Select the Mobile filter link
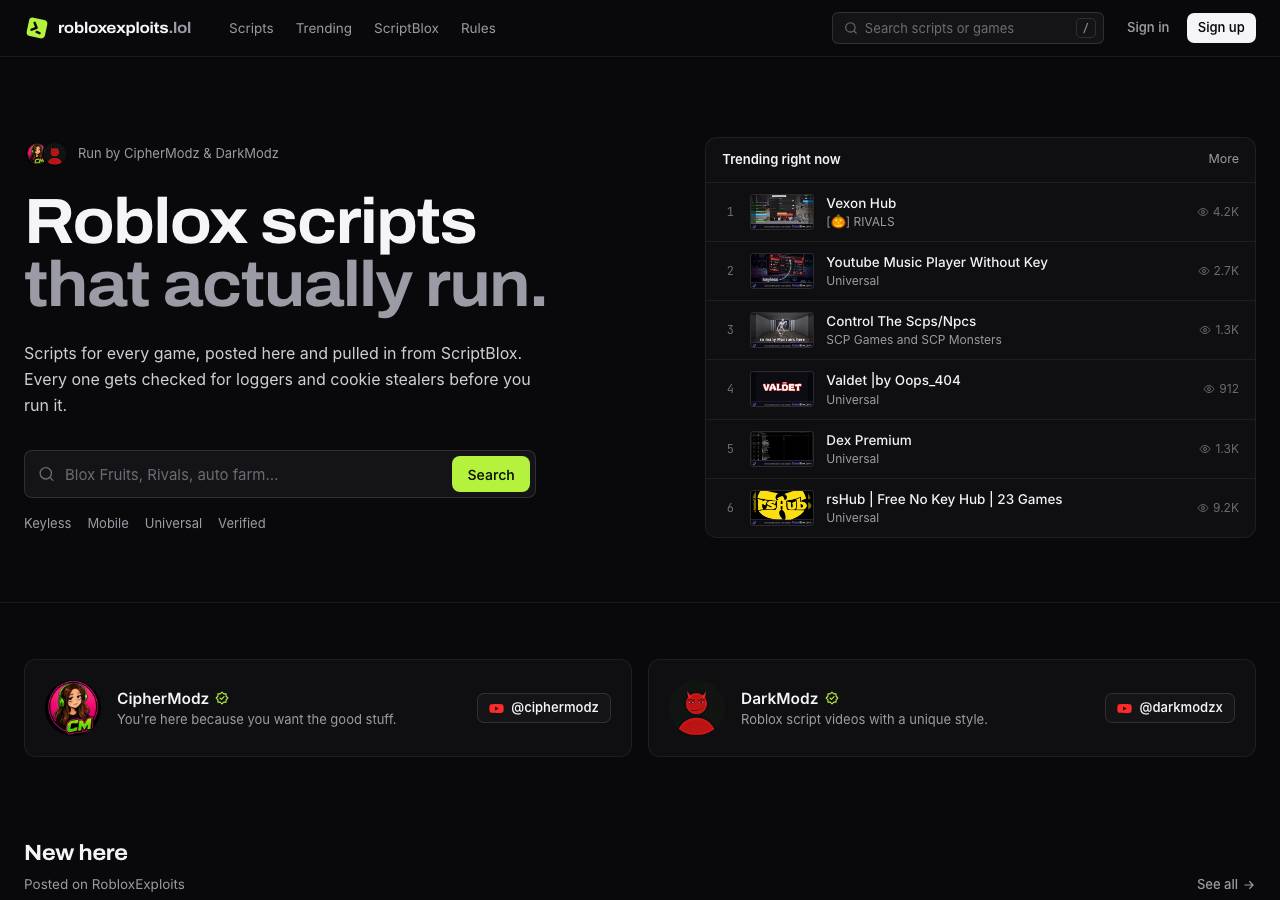This screenshot has height=900, width=1280. coord(108,523)
